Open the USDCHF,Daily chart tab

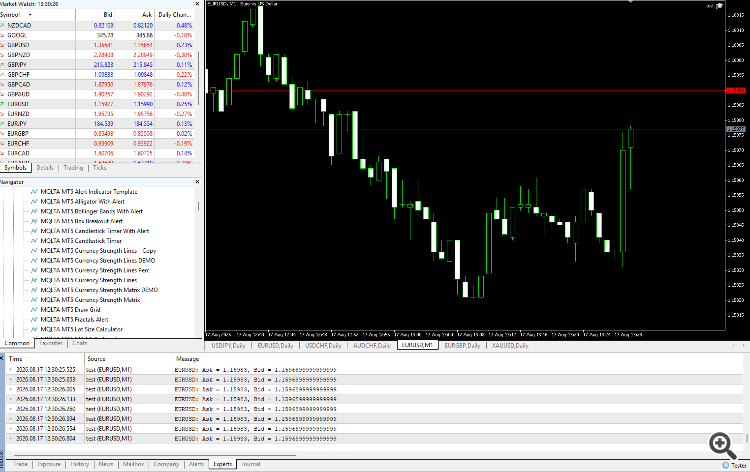[x=323, y=345]
